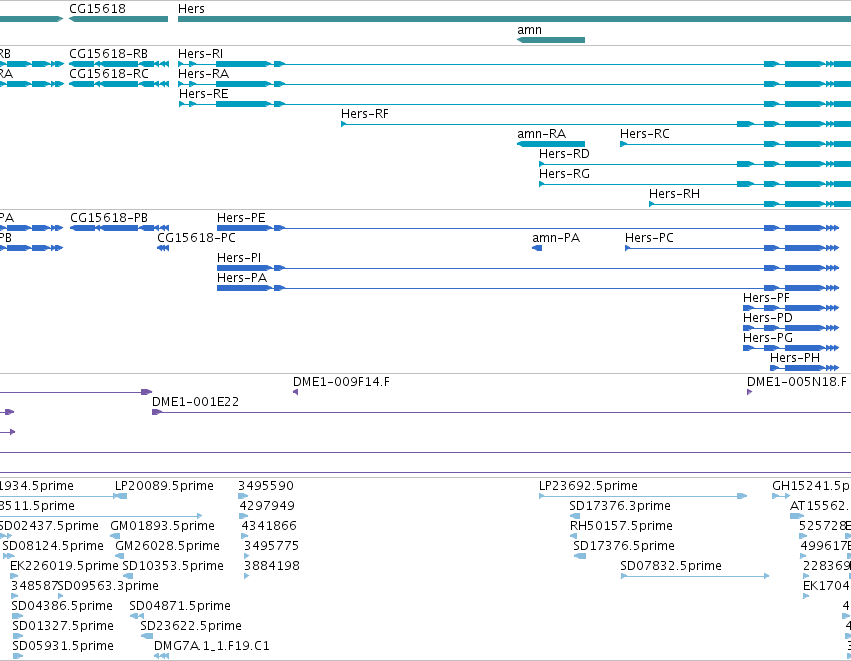This screenshot has width=851, height=661.
Task: Select the EK226019.5prime EST label
Action: [63, 566]
